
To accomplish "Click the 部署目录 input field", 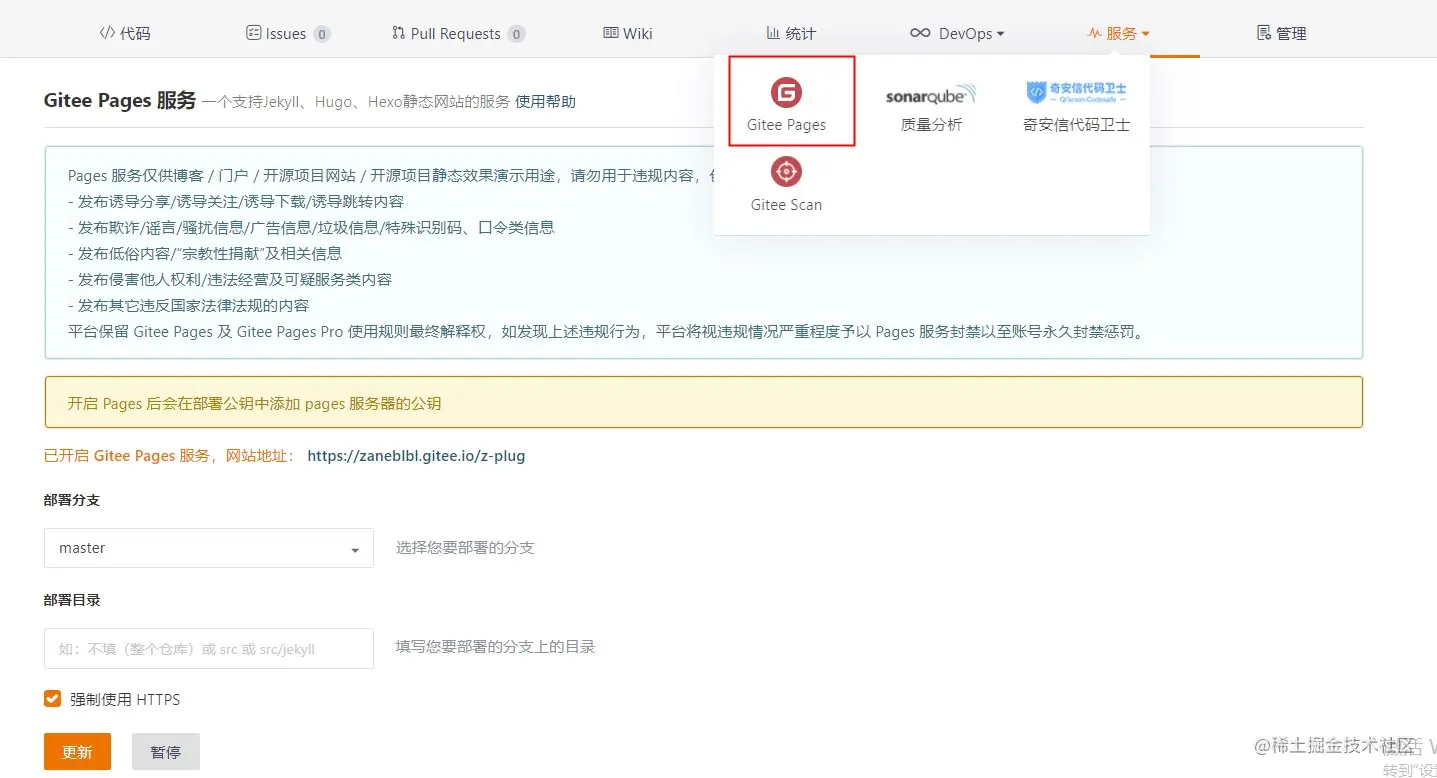I will pyautogui.click(x=209, y=648).
